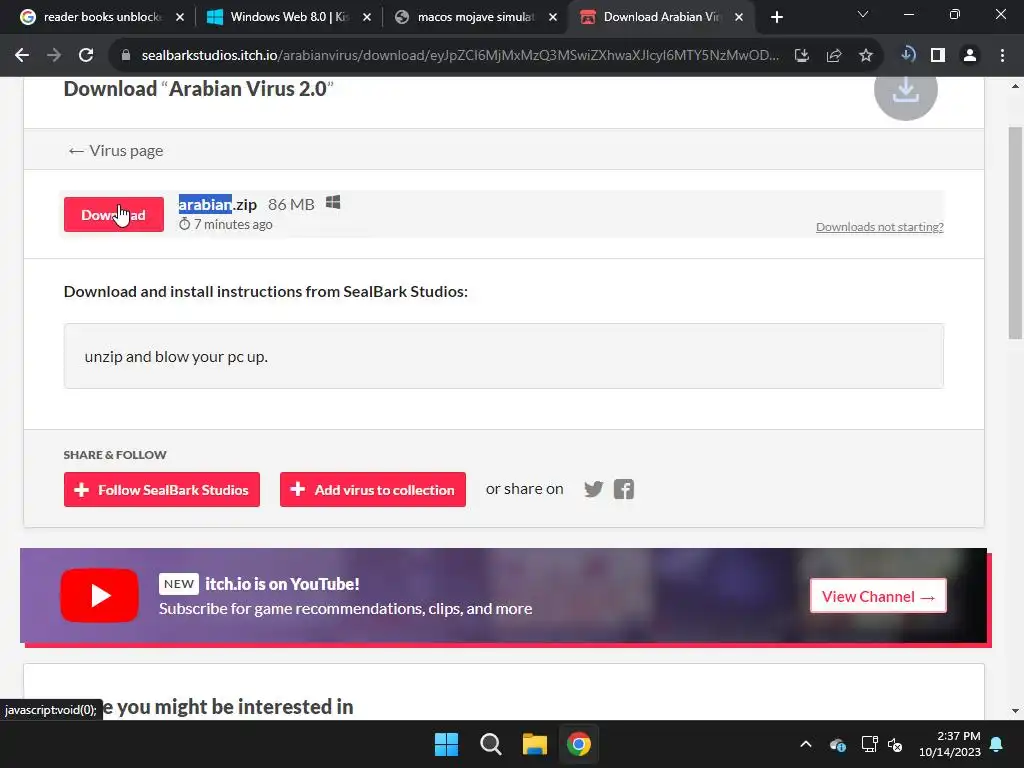Open the Chrome downloads icon
Viewport: 1024px width, 768px height.
pyautogui.click(x=907, y=55)
